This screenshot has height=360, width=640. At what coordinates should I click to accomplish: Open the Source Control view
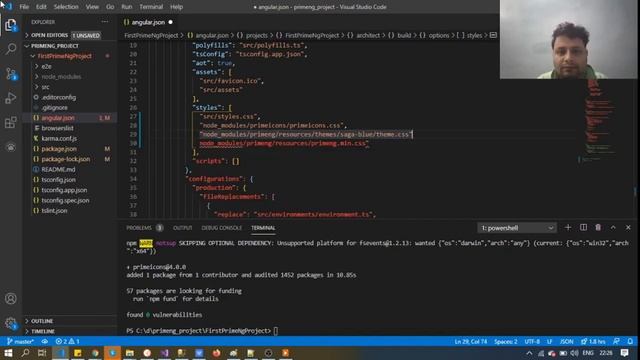coord(11,73)
